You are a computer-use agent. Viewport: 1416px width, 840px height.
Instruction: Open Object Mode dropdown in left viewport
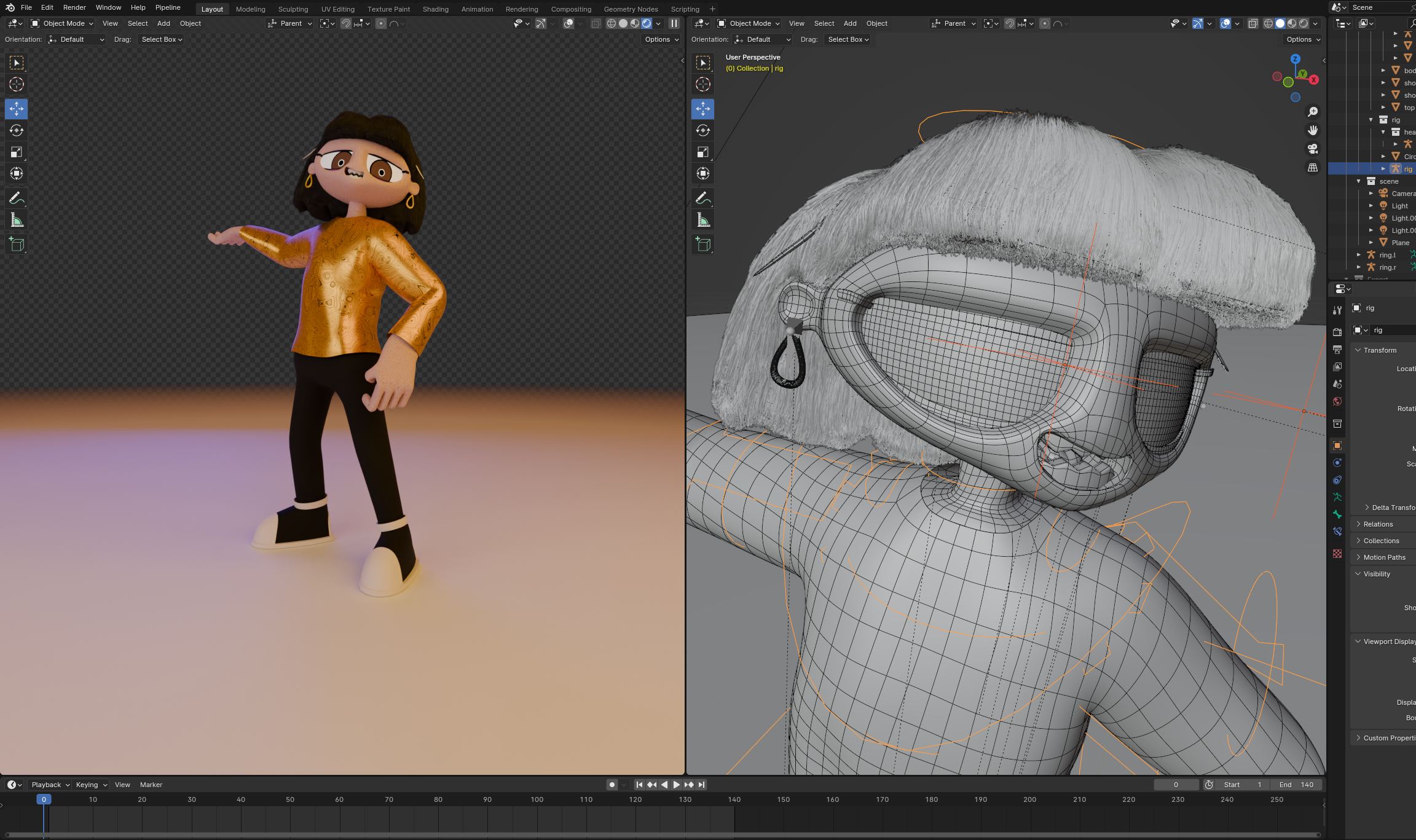(x=62, y=23)
